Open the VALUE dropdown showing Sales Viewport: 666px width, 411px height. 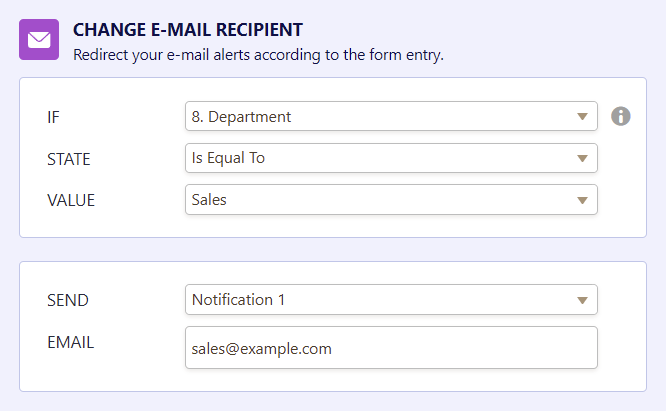[x=380, y=199]
